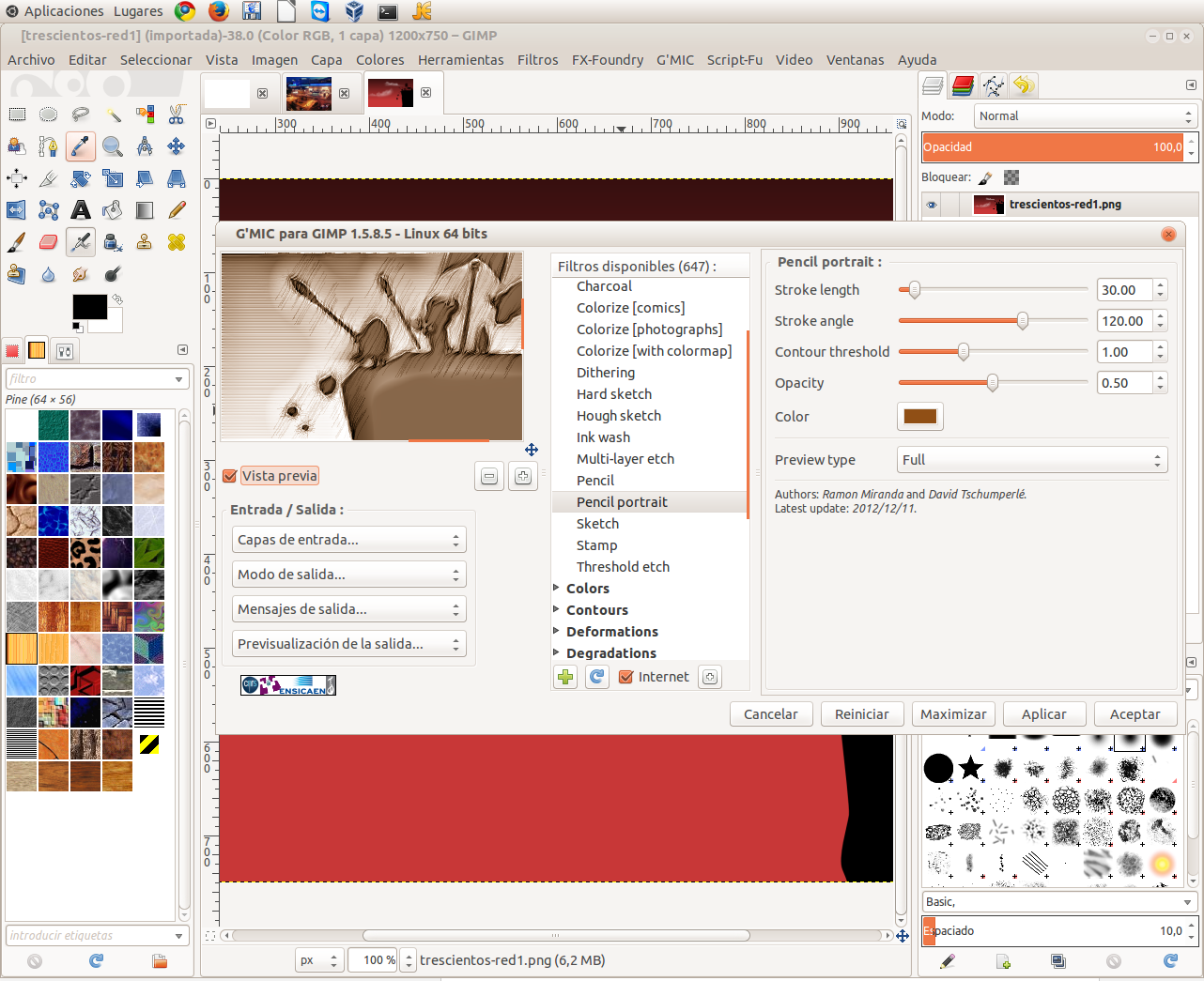Open the layer Modo Normal dropdown
The width and height of the screenshot is (1204, 981).
coord(1085,116)
